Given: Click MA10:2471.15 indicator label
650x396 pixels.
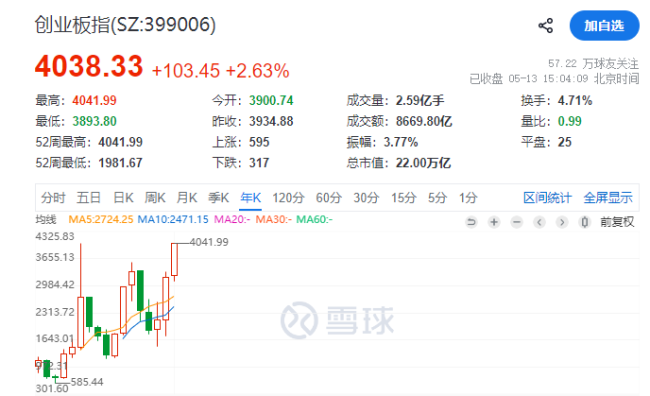Looking at the screenshot, I should [173, 219].
